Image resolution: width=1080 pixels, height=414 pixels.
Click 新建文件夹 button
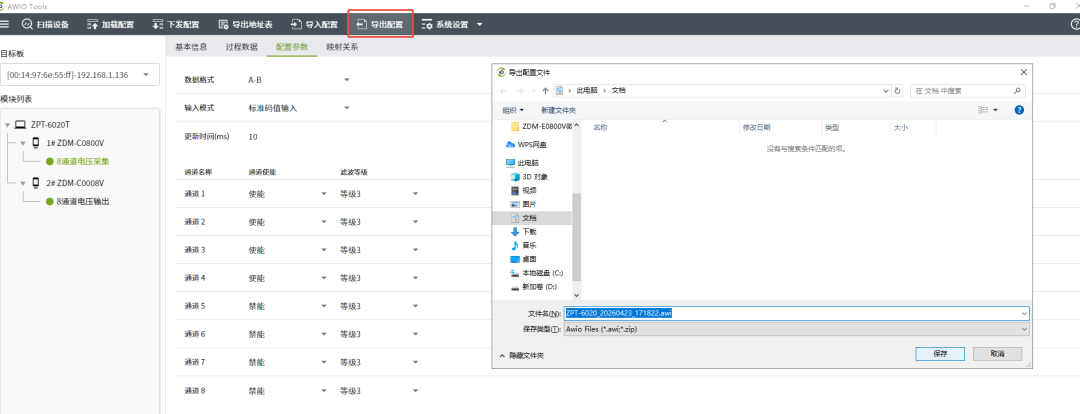[558, 110]
